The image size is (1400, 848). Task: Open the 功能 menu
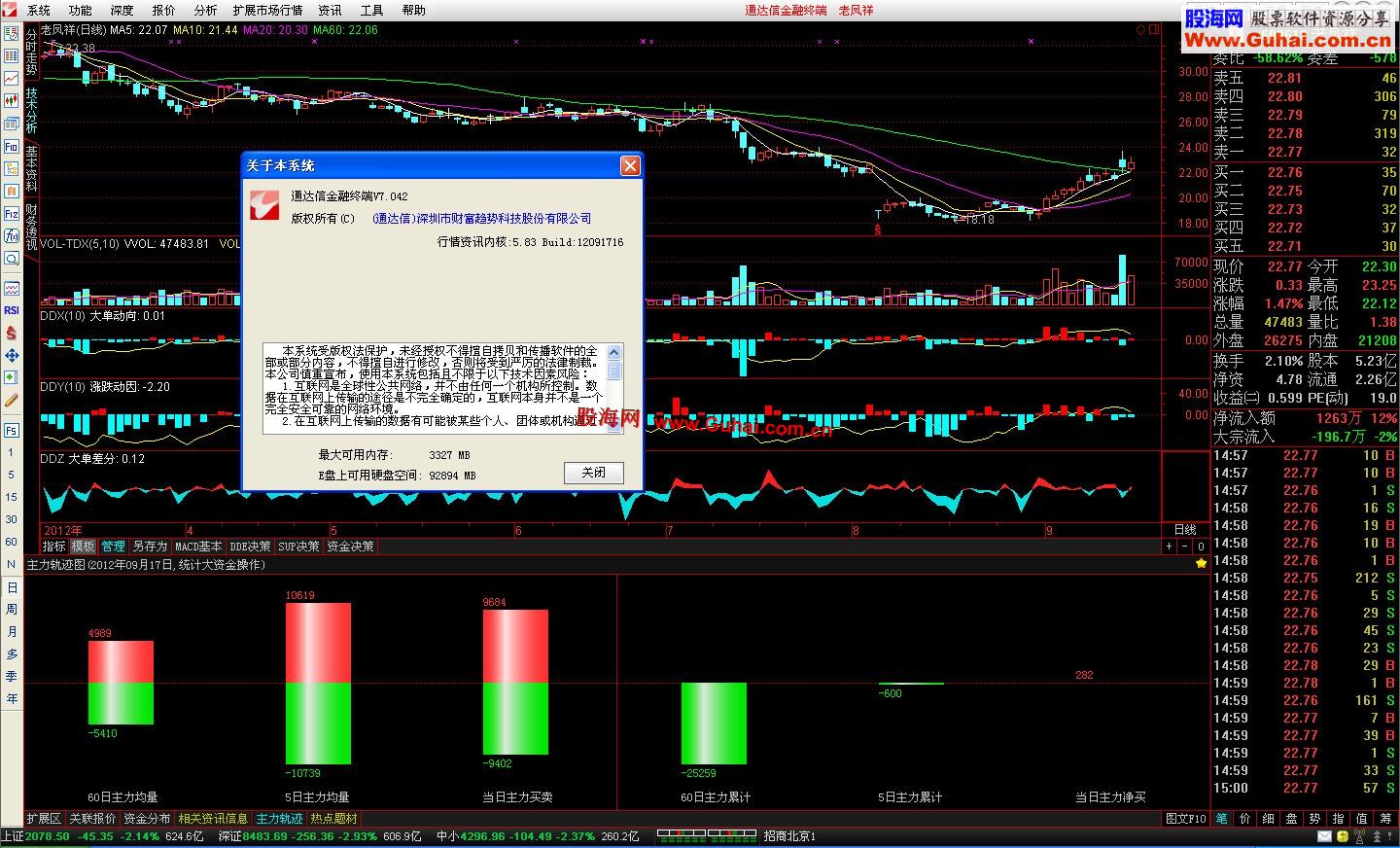pyautogui.click(x=80, y=10)
